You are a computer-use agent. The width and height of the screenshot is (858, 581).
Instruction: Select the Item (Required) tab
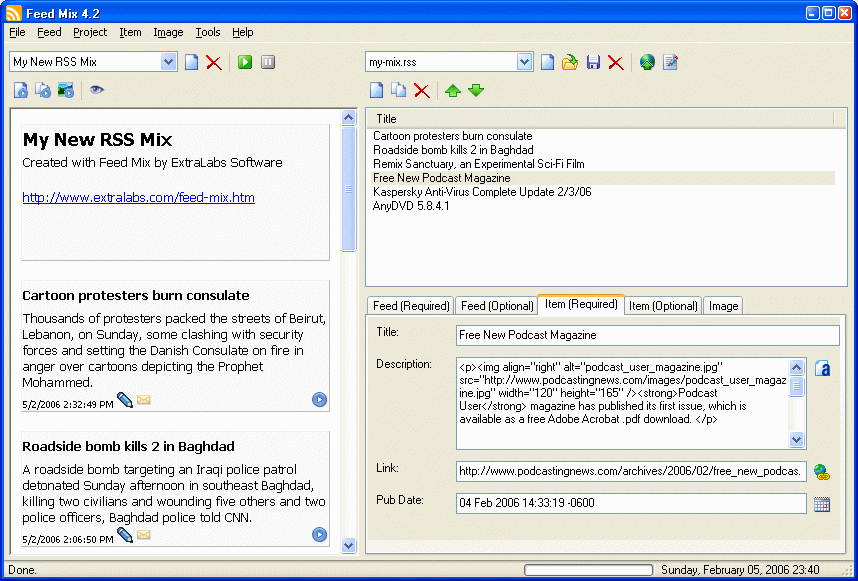581,304
